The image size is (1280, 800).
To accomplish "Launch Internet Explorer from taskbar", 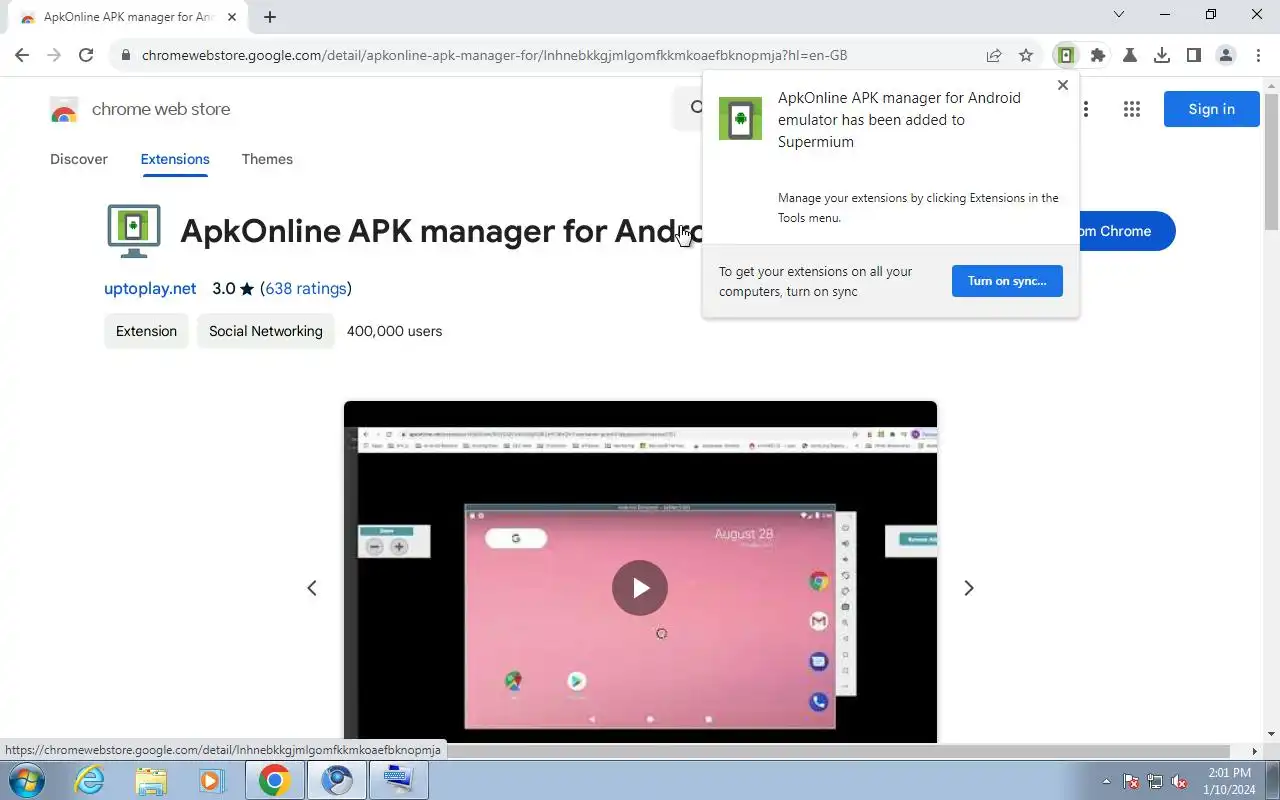I will (90, 780).
